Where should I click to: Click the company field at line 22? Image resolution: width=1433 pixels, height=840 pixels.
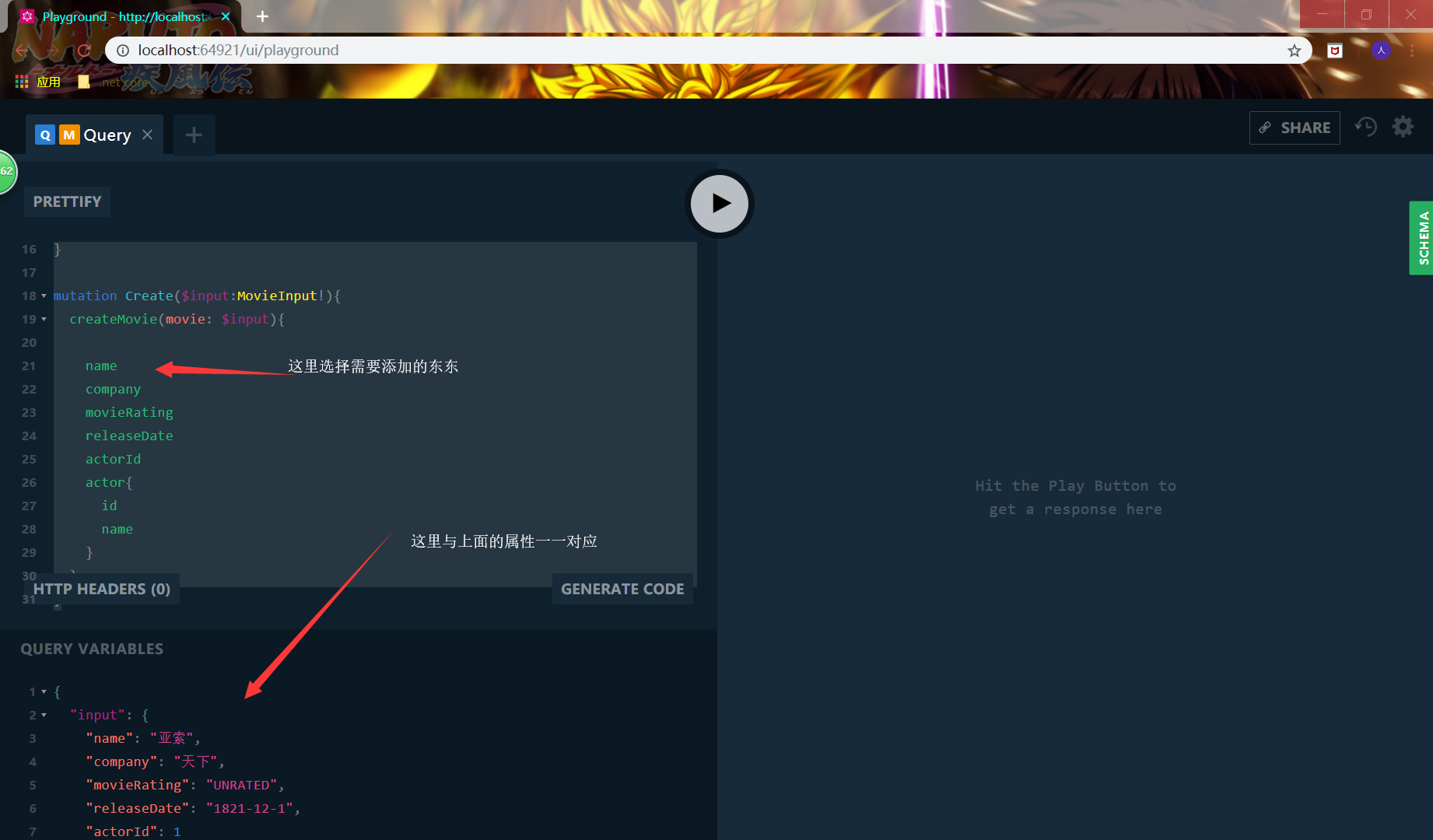(113, 389)
